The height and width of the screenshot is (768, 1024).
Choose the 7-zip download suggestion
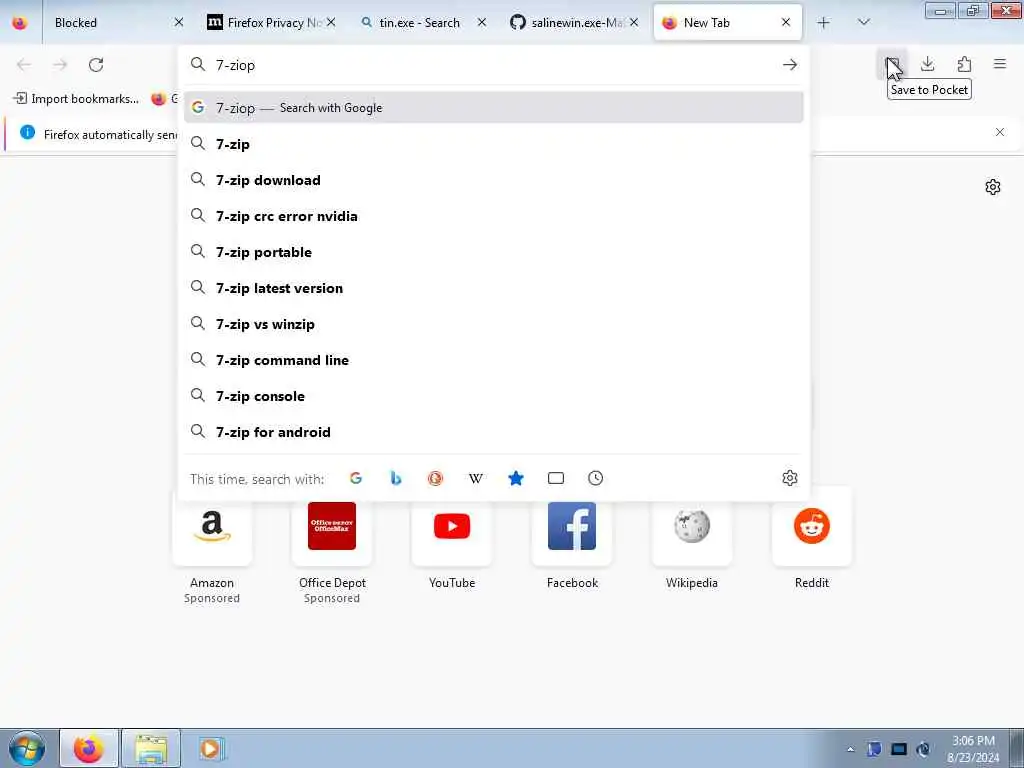tap(493, 180)
